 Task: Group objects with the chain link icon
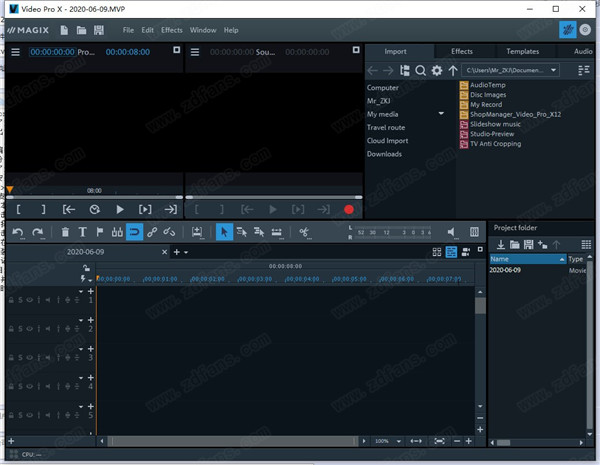(x=152, y=232)
